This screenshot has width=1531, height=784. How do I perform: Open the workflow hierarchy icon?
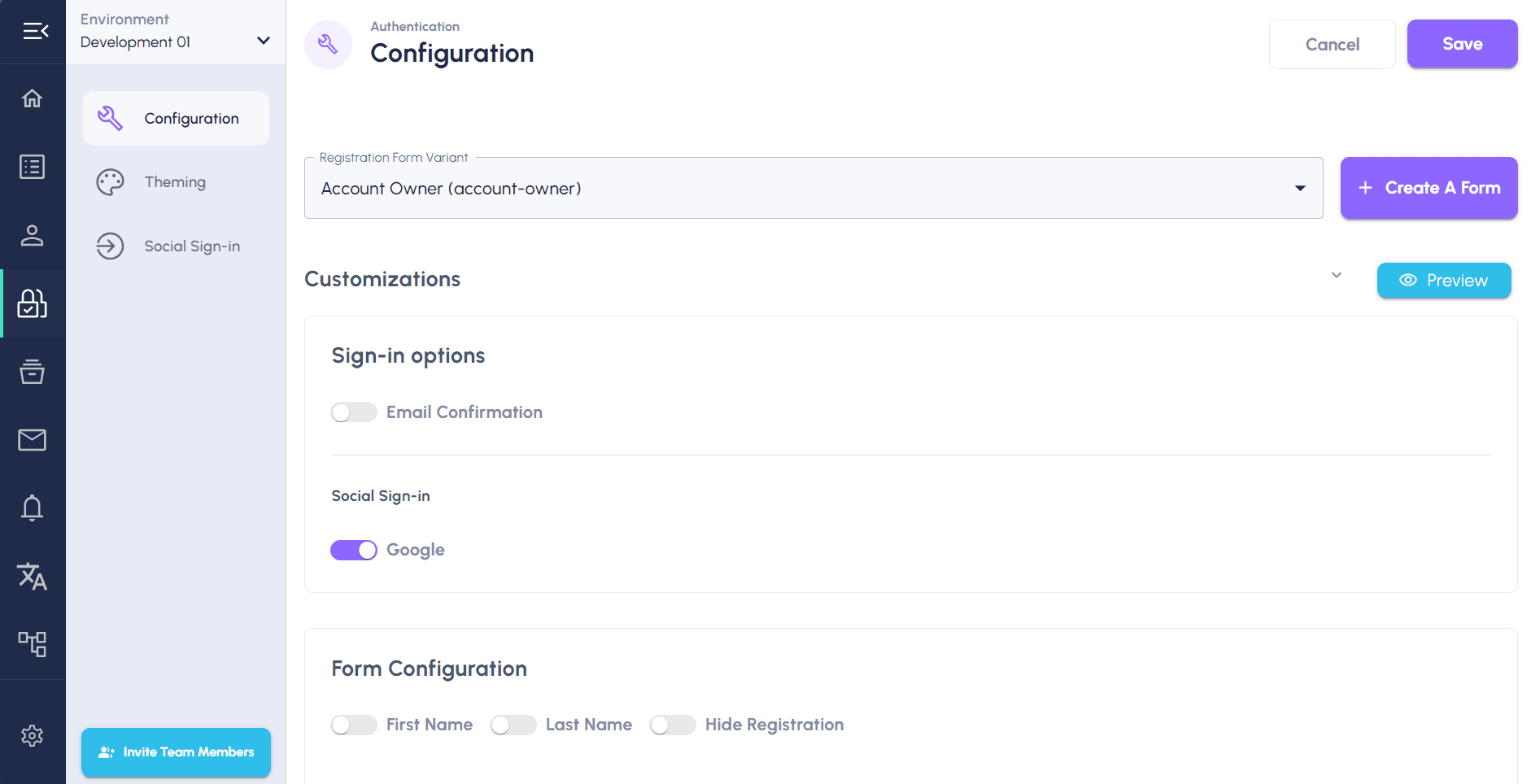pyautogui.click(x=33, y=643)
